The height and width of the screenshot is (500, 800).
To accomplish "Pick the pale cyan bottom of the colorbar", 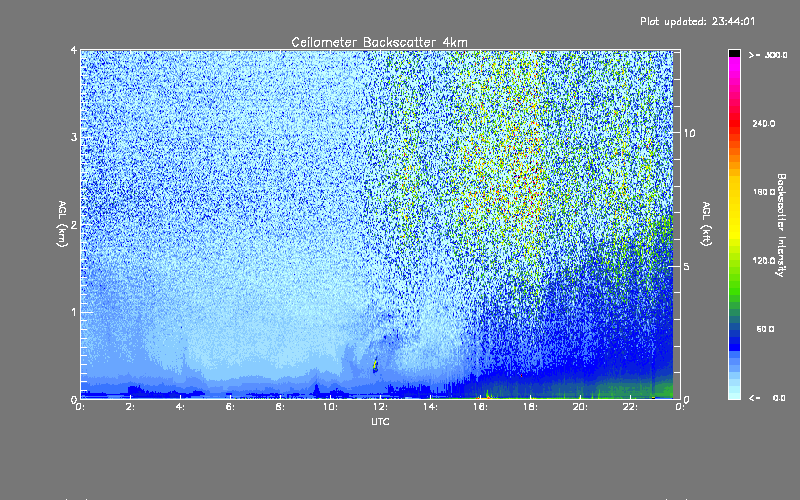I will pos(734,392).
